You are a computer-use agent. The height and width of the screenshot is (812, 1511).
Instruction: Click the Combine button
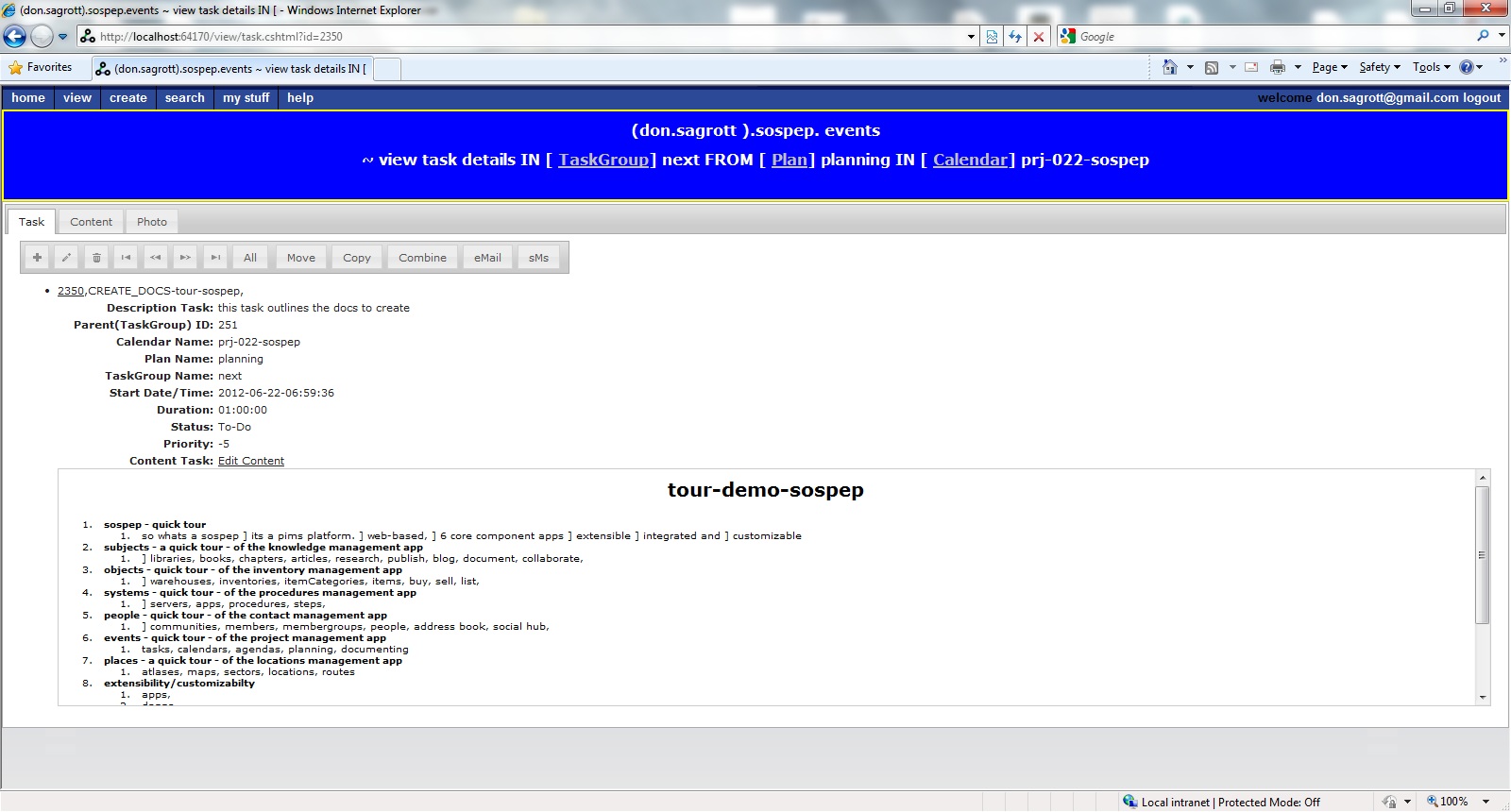422,257
